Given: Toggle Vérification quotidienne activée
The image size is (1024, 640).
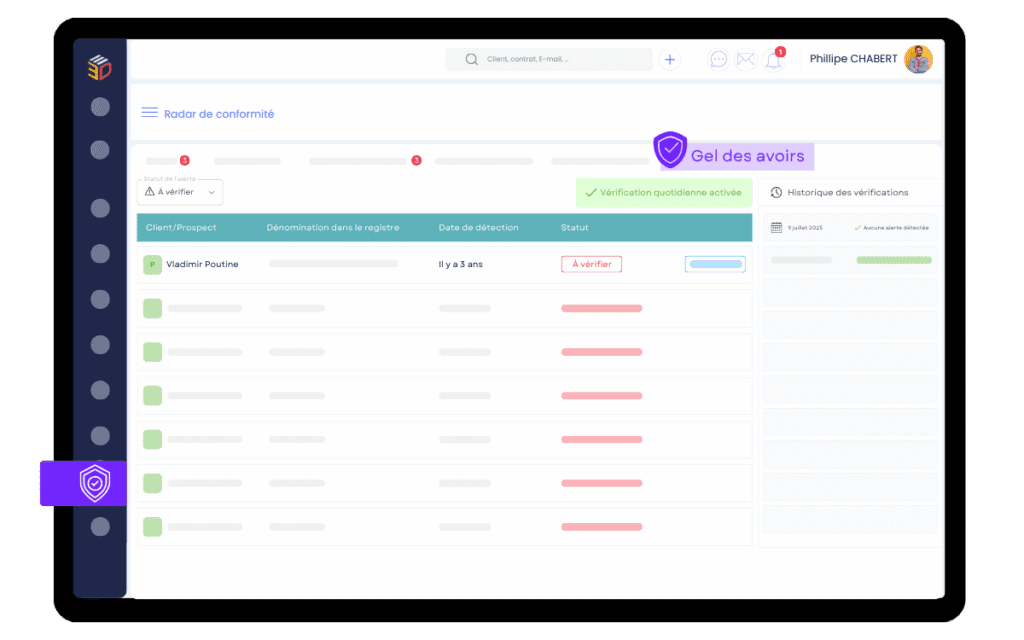Looking at the screenshot, I should point(663,192).
